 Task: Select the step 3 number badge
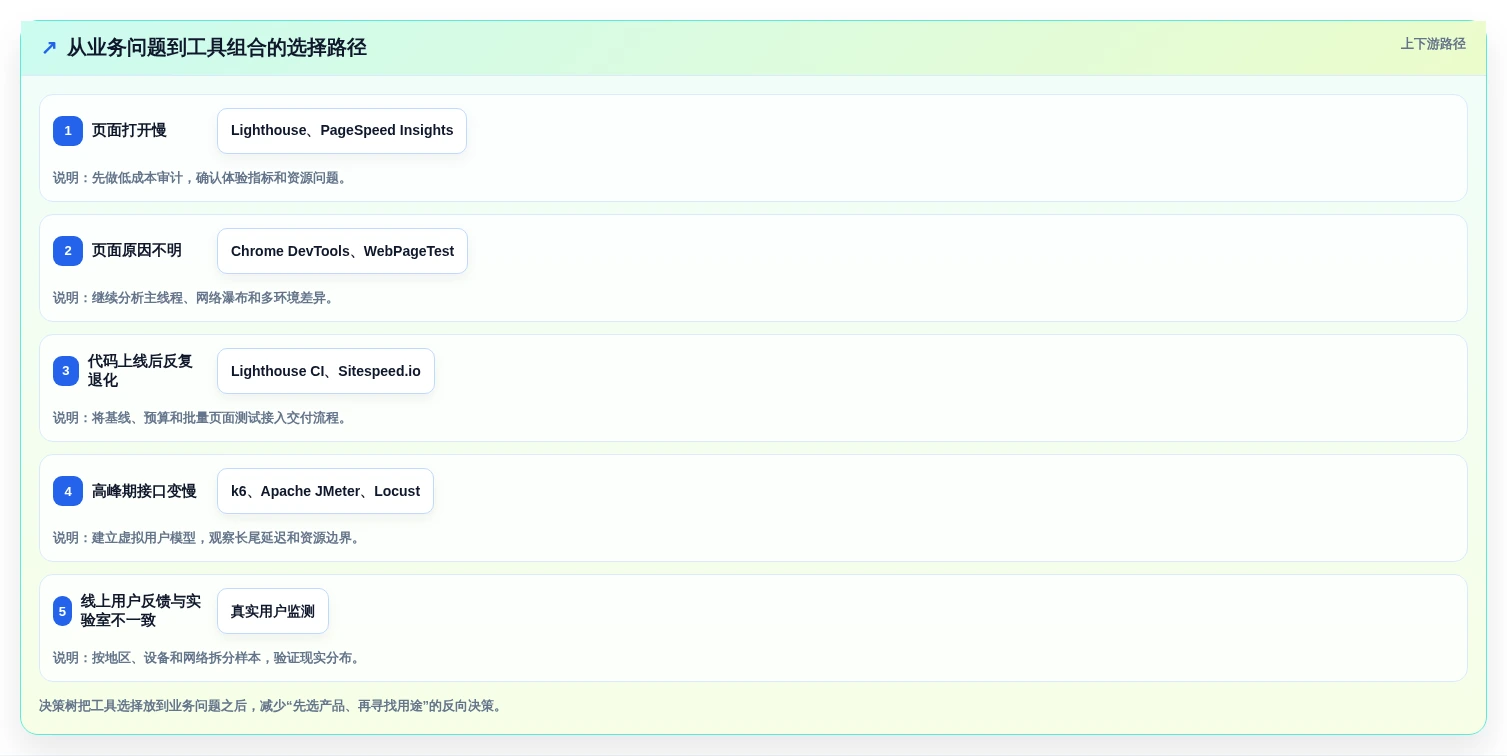(66, 371)
